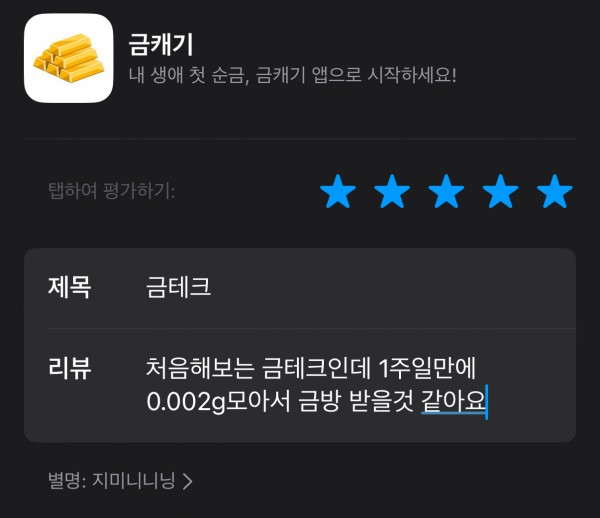Choose the fourth star rating
The height and width of the screenshot is (518, 600).
[x=501, y=191]
